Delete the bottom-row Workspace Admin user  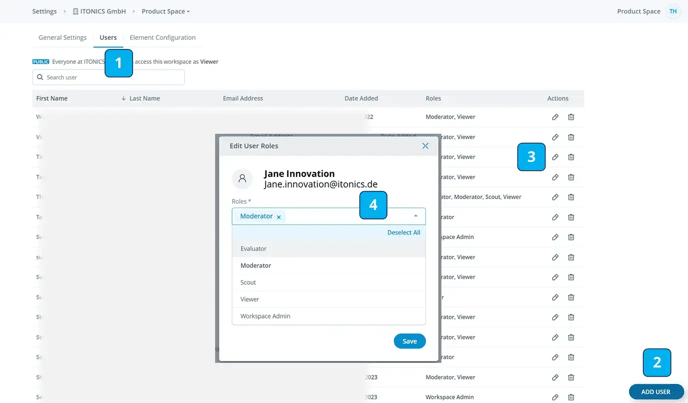tap(571, 397)
